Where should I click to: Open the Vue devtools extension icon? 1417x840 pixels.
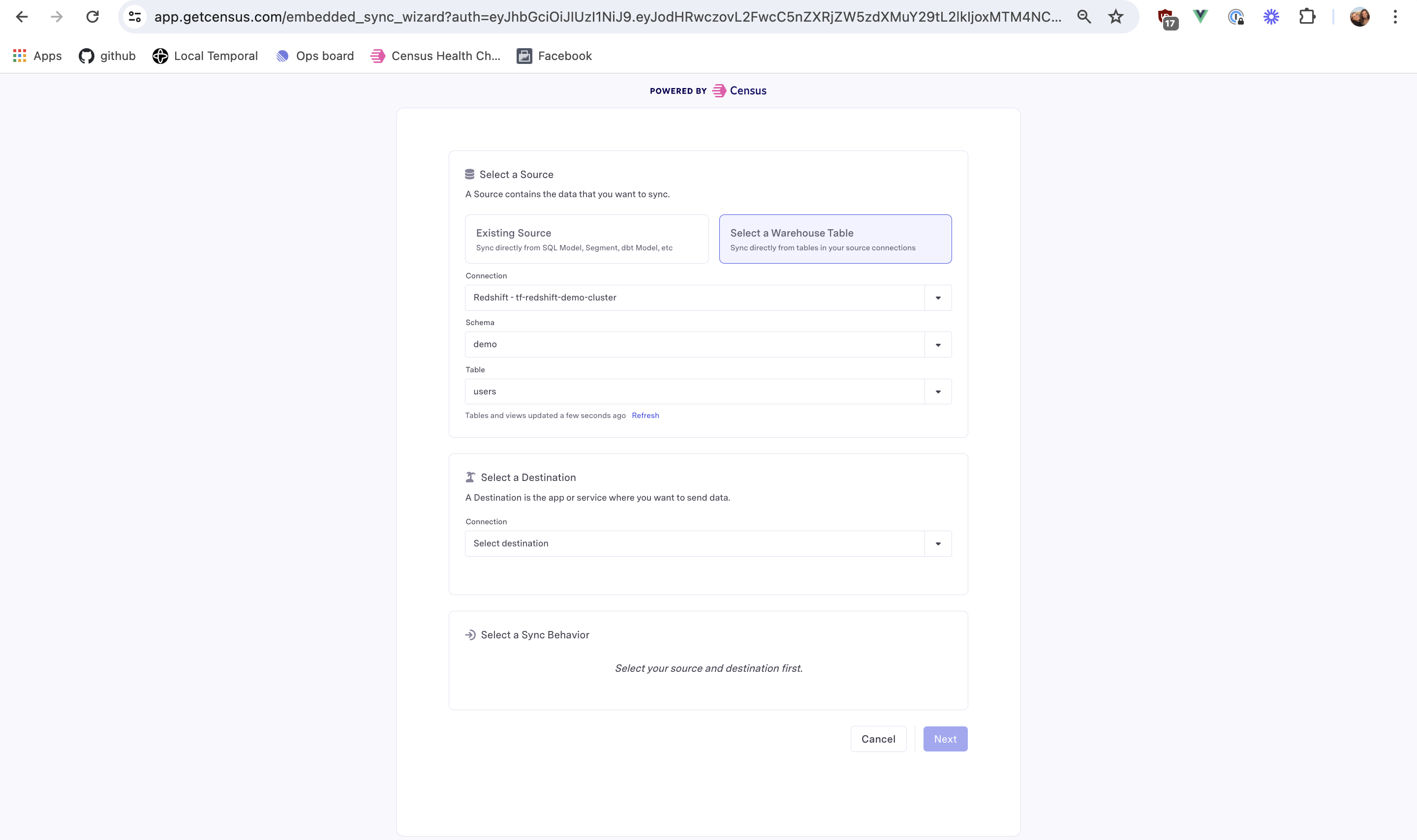click(1200, 17)
